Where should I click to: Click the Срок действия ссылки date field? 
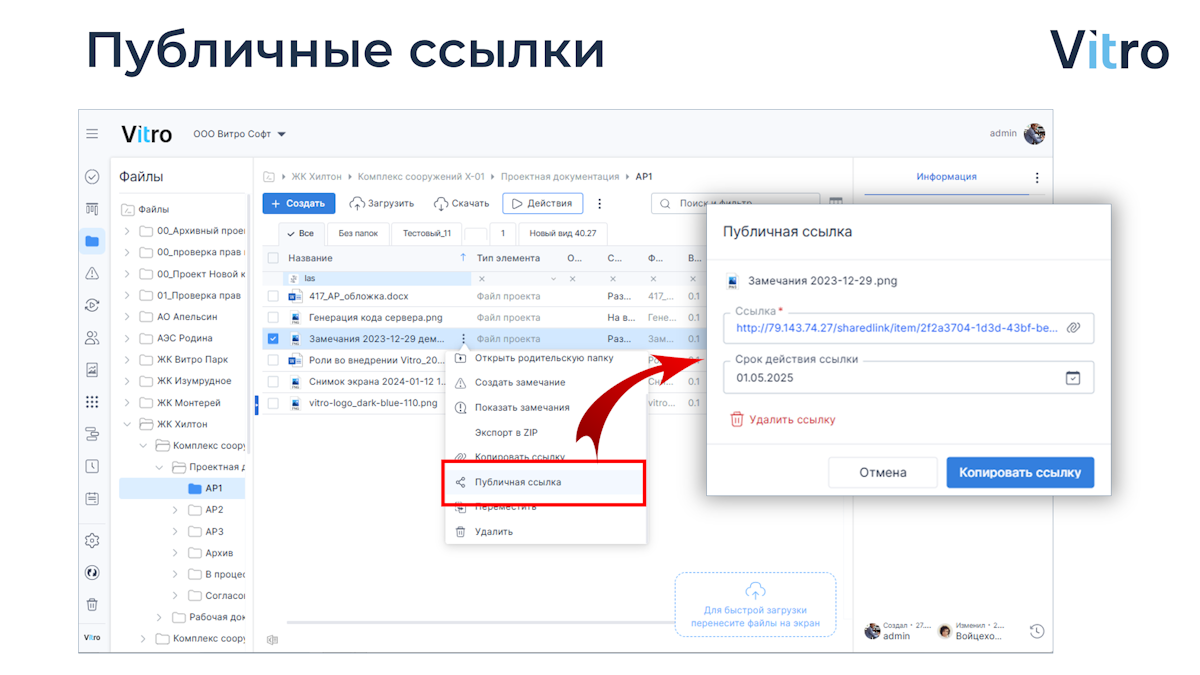pyautogui.click(x=910, y=377)
